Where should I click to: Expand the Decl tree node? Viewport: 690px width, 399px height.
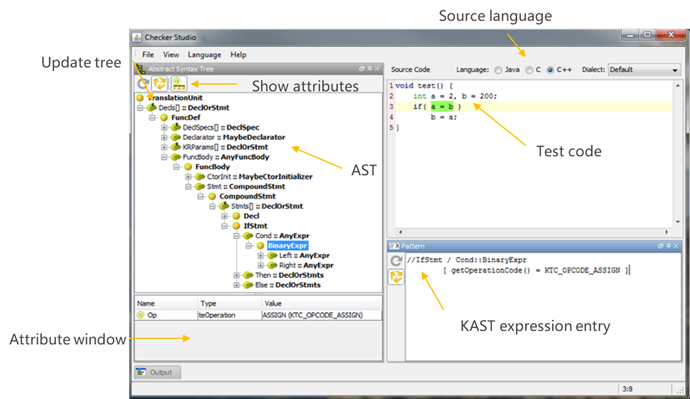tap(224, 216)
